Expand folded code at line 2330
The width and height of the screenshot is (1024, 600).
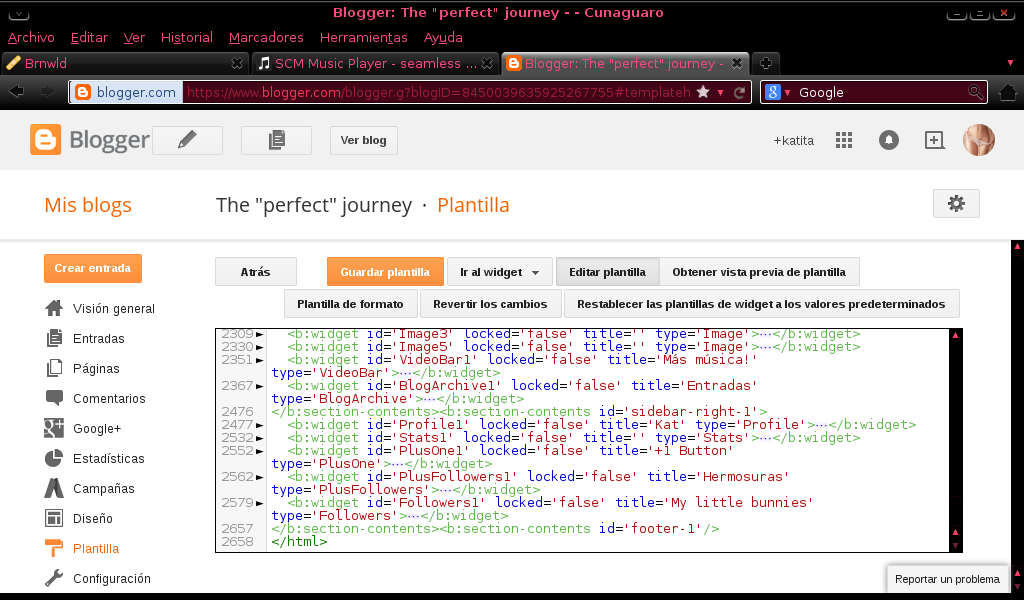259,347
